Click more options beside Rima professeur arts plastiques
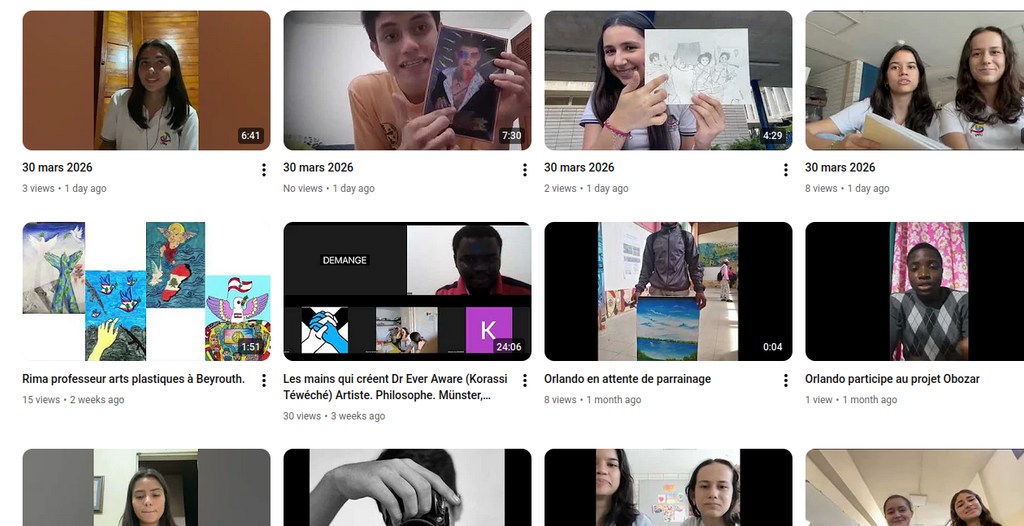This screenshot has height=526, width=1024. coord(264,380)
